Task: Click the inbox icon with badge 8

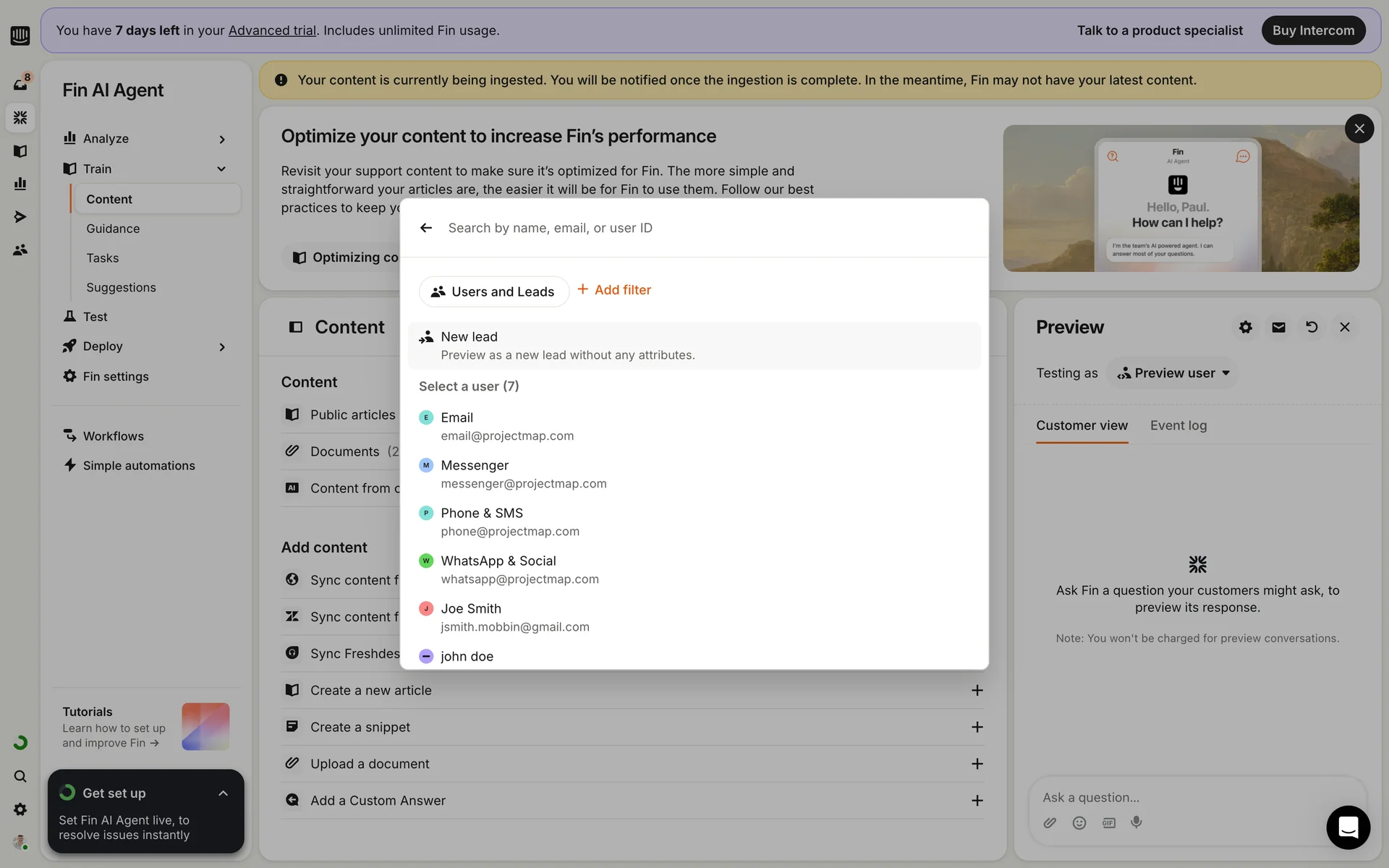Action: [20, 84]
